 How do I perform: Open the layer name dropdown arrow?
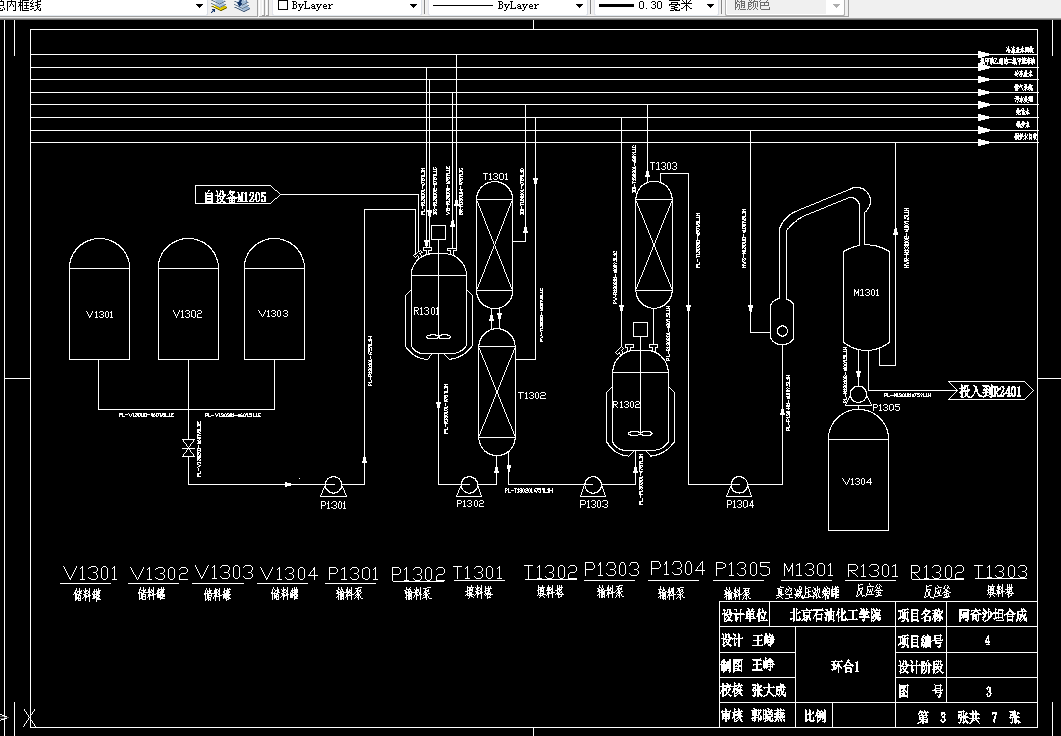(x=199, y=6)
